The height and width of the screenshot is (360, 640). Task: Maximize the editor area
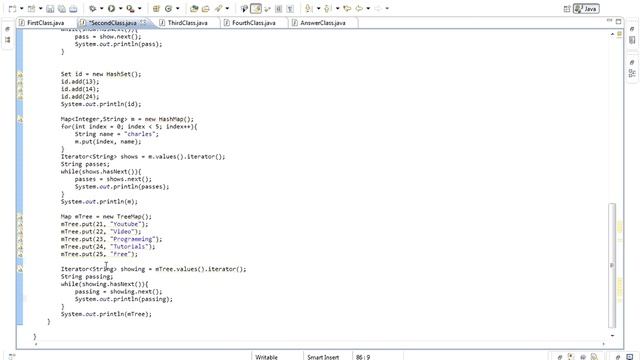618,21
